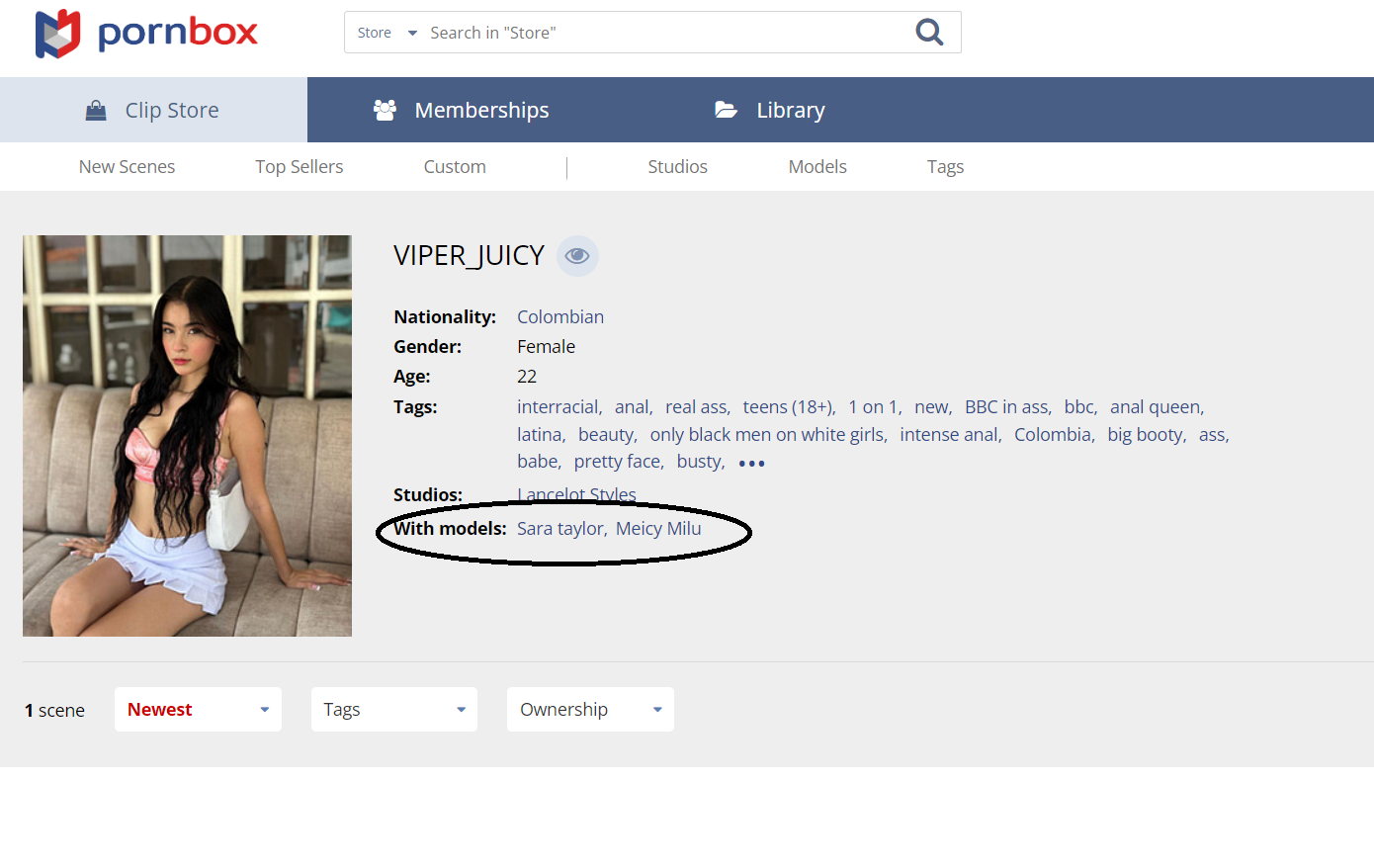
Task: Toggle the eye icon beside profile name
Action: click(x=577, y=256)
